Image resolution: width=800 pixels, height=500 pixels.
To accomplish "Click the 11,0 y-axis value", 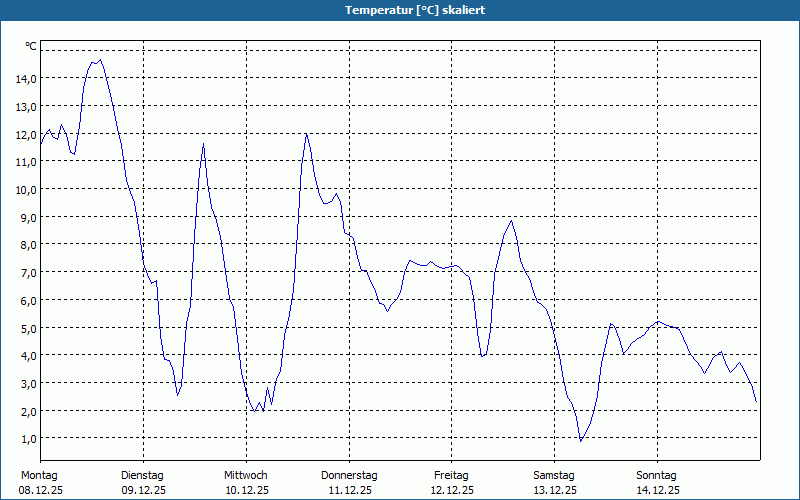I will point(26,162).
